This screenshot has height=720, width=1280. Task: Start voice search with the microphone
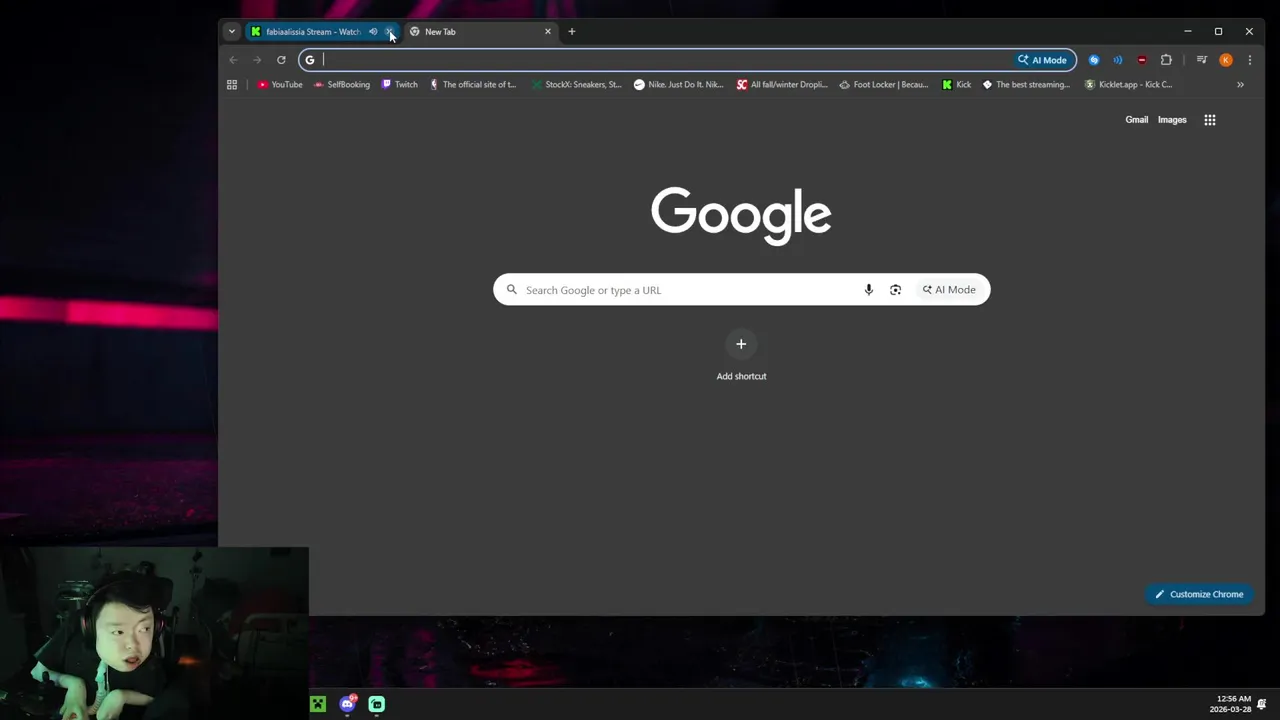[869, 290]
